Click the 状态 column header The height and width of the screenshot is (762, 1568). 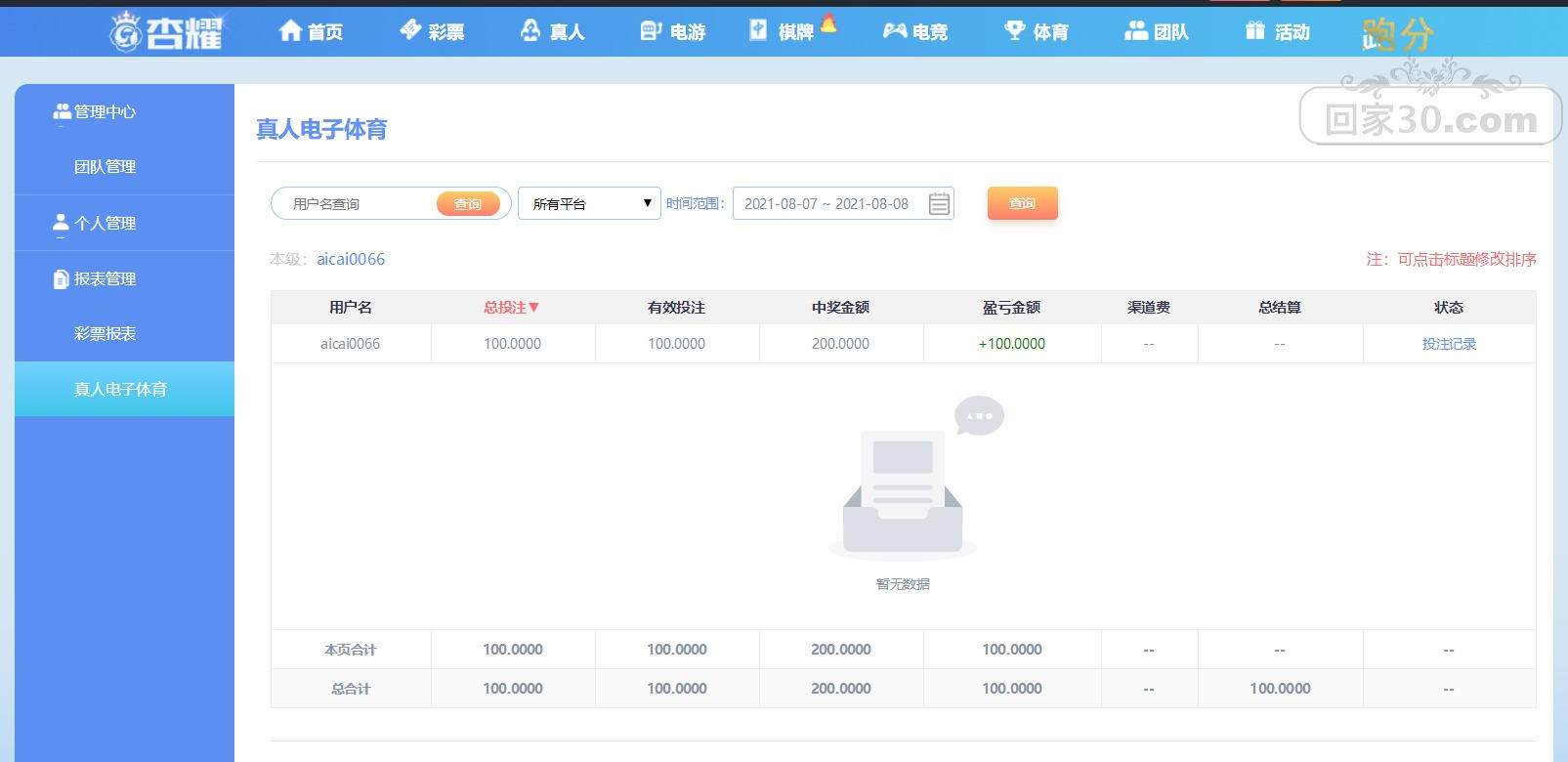[x=1449, y=307]
